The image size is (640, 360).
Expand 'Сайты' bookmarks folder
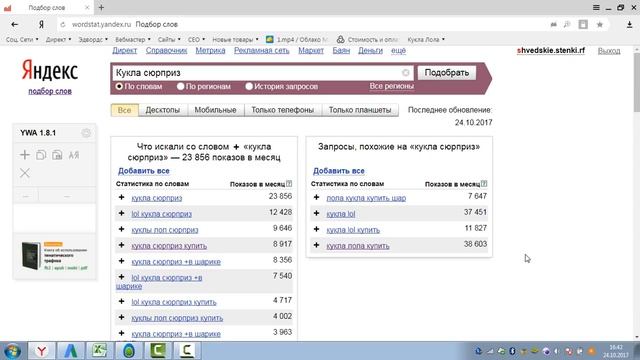click(x=169, y=40)
